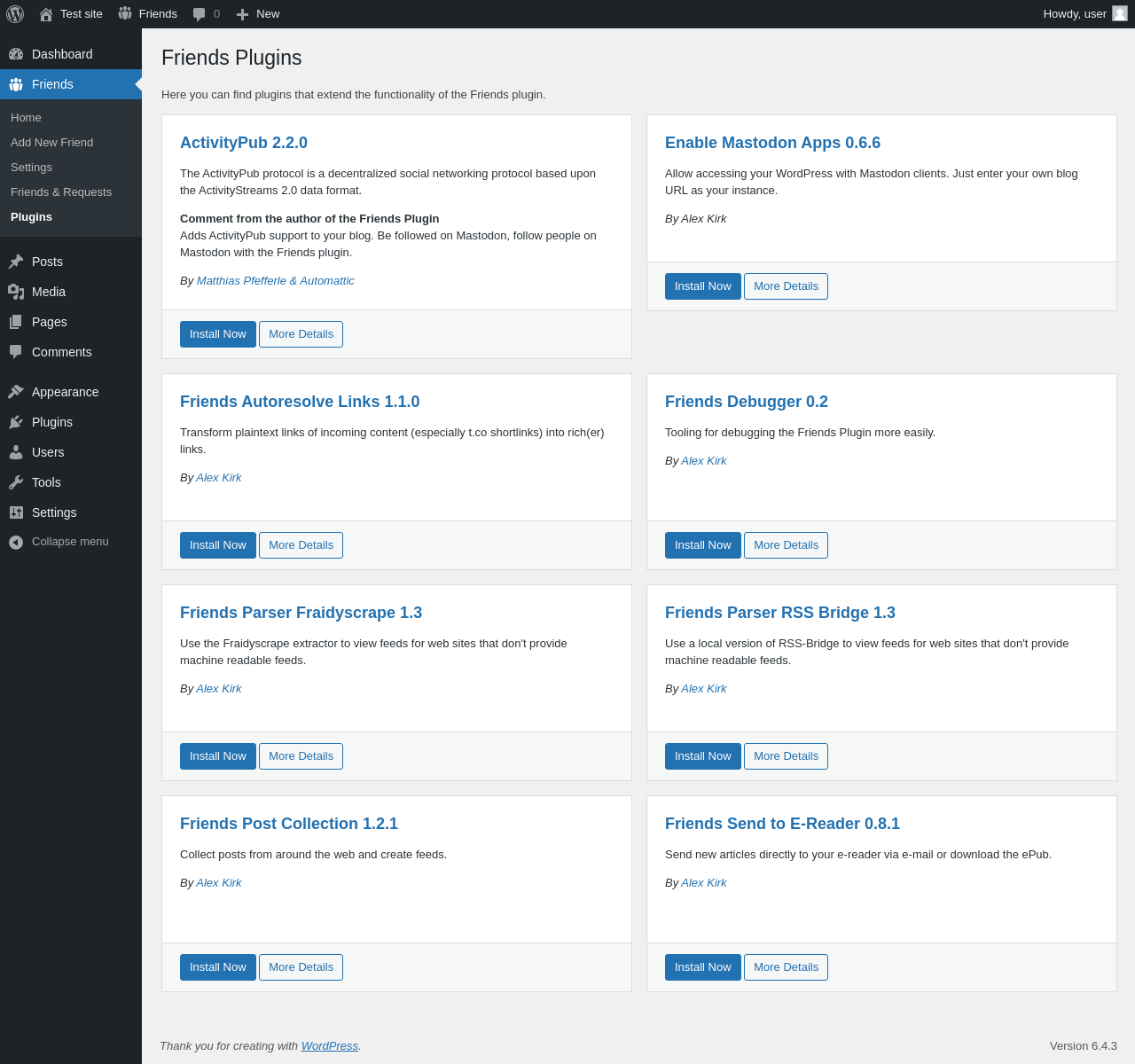View More Details for Friends Parser Fraidyscrape
This screenshot has height=1064, width=1135.
click(x=301, y=756)
